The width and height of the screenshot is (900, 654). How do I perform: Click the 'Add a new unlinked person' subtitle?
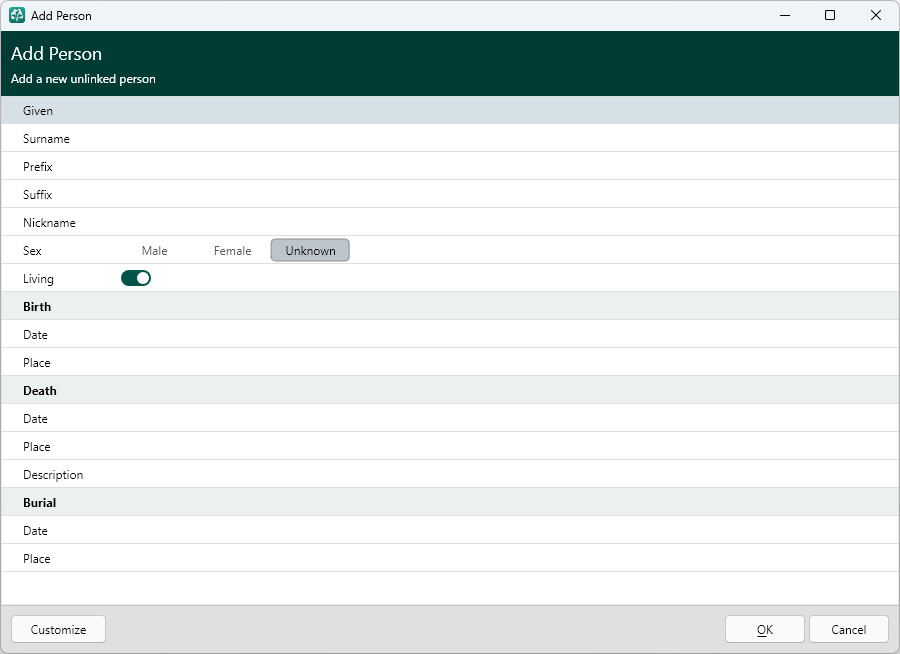[x=83, y=79]
